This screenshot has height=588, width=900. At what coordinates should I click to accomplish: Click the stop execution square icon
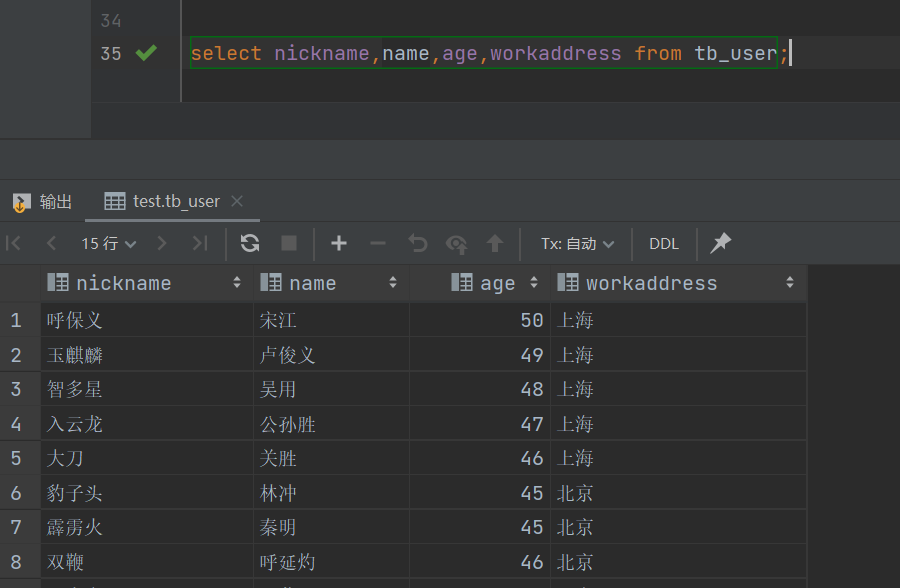pyautogui.click(x=289, y=243)
